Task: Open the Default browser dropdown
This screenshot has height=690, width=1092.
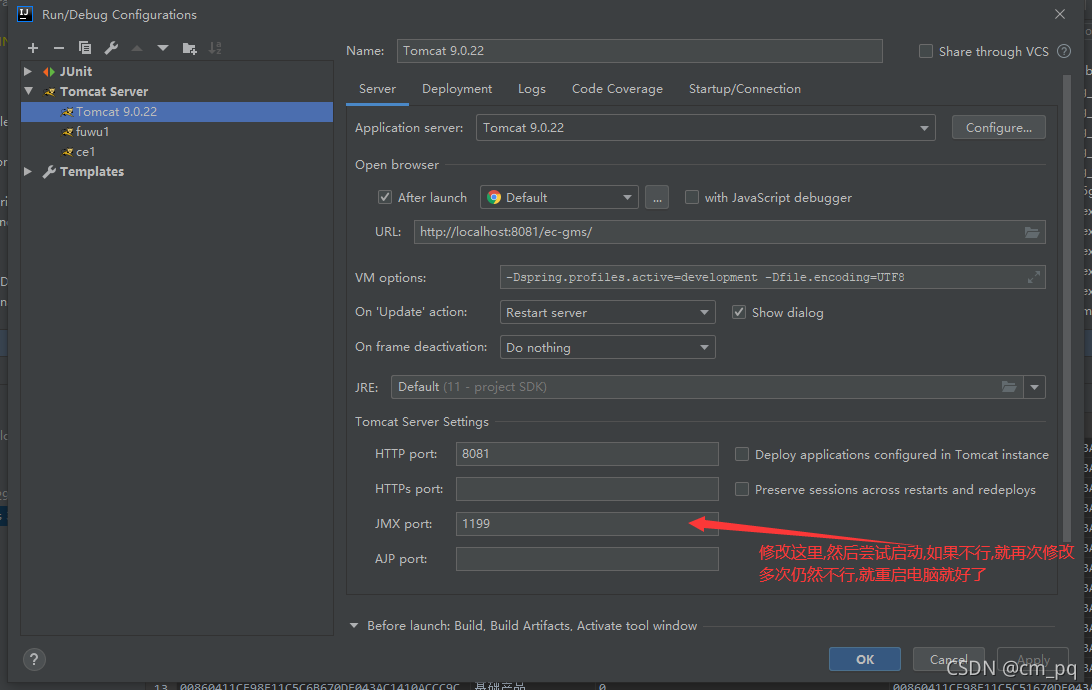Action: point(559,197)
